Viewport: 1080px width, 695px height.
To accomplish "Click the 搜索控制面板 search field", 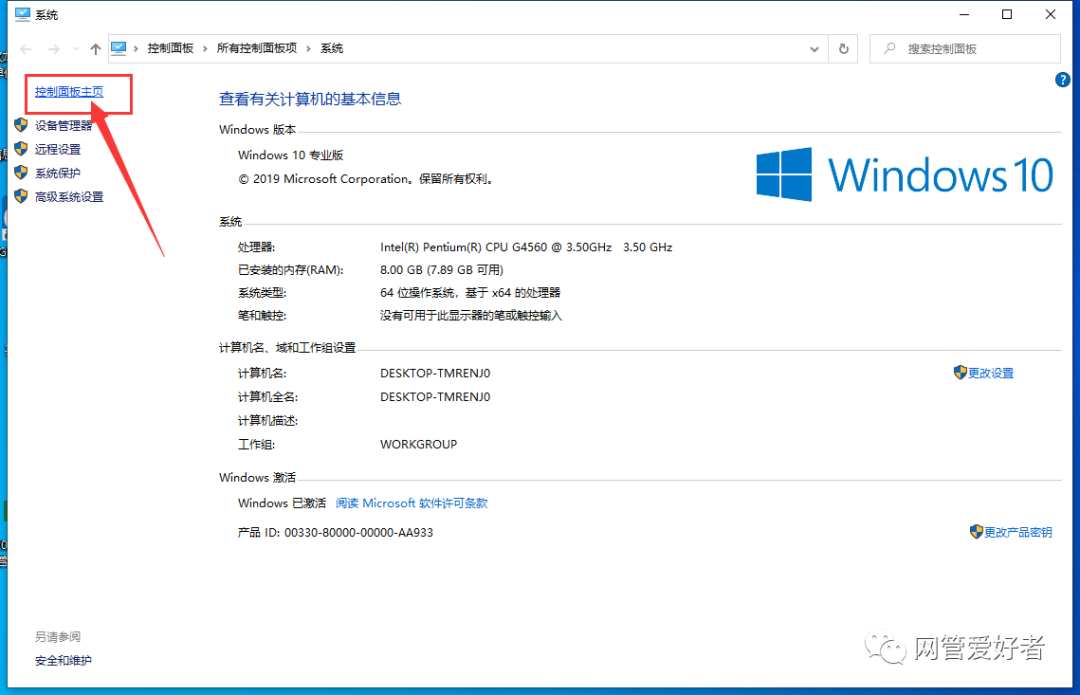I will 965,49.
